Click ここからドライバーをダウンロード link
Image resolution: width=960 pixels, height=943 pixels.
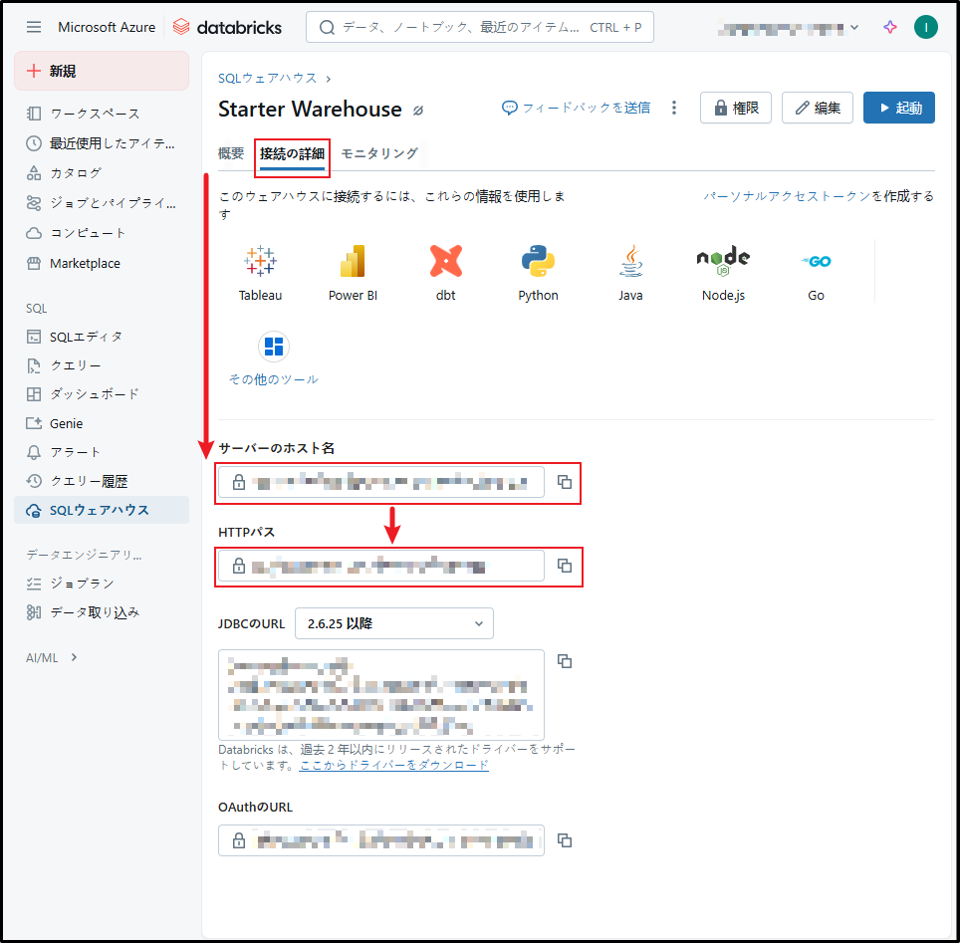(x=394, y=765)
